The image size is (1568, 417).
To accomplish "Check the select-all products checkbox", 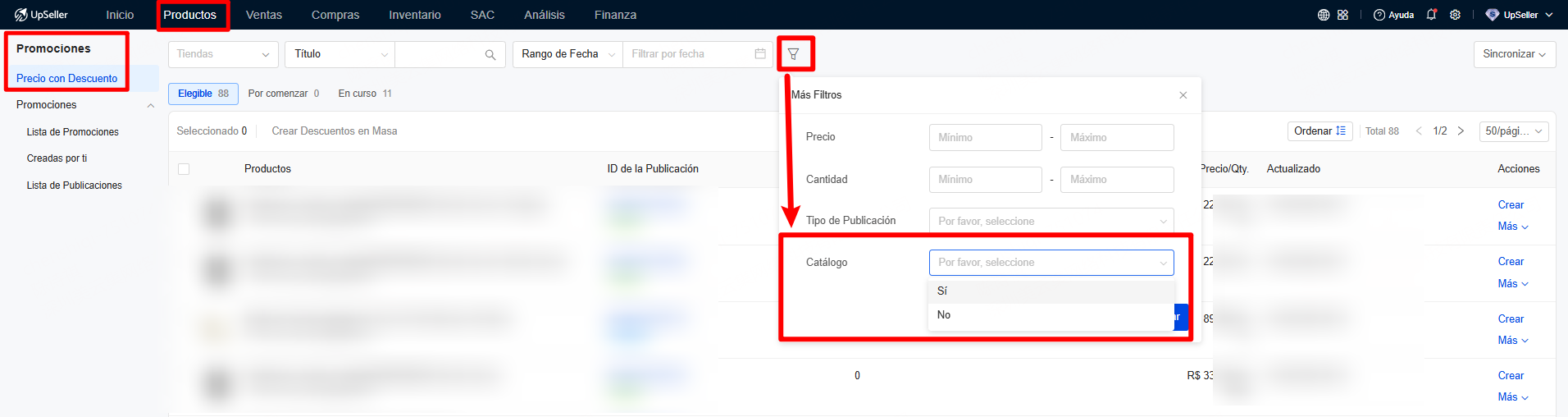I will click(x=184, y=169).
